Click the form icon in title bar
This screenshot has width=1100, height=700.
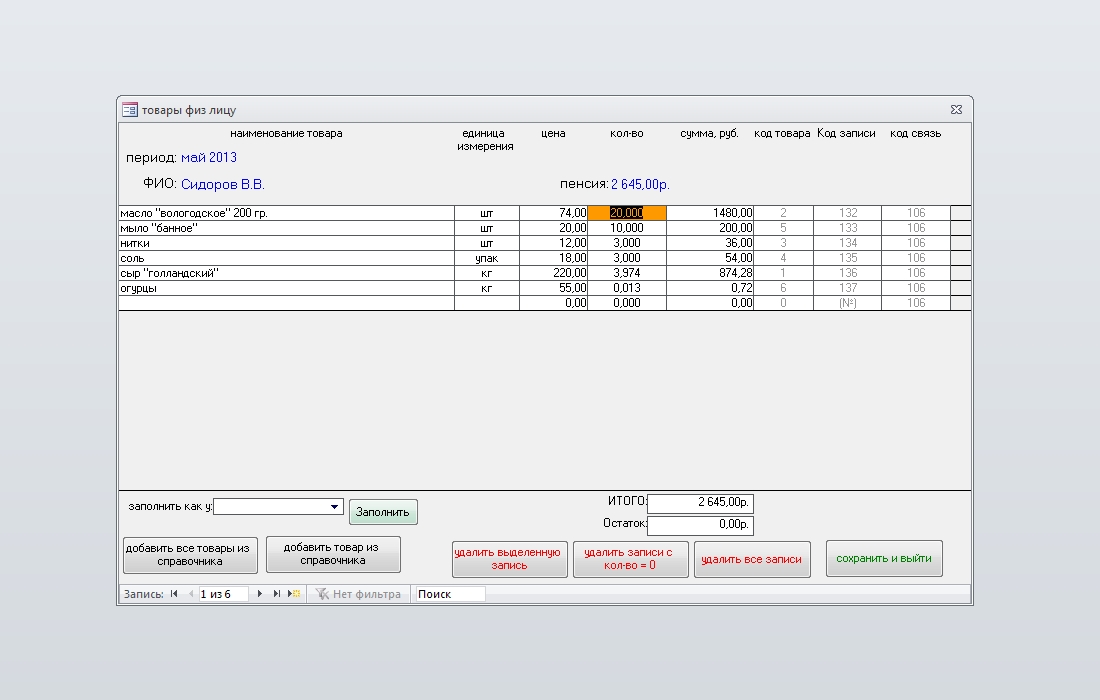pyautogui.click(x=130, y=110)
